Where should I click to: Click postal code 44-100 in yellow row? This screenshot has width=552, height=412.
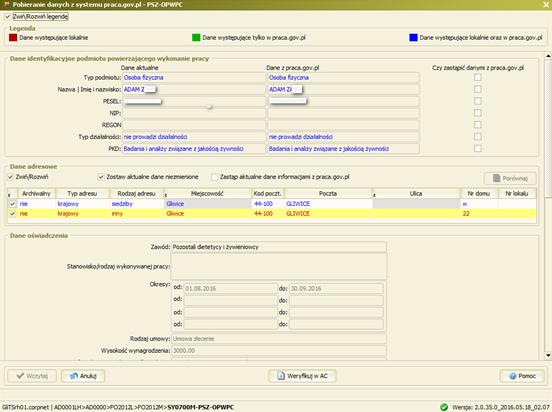pos(263,214)
